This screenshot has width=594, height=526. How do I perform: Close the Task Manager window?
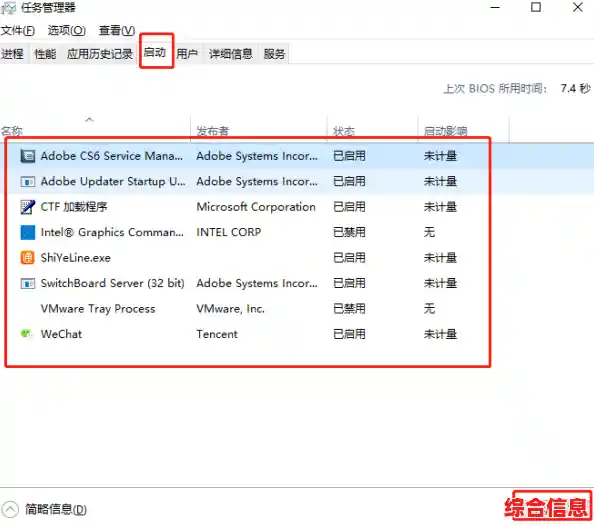click(577, 7)
